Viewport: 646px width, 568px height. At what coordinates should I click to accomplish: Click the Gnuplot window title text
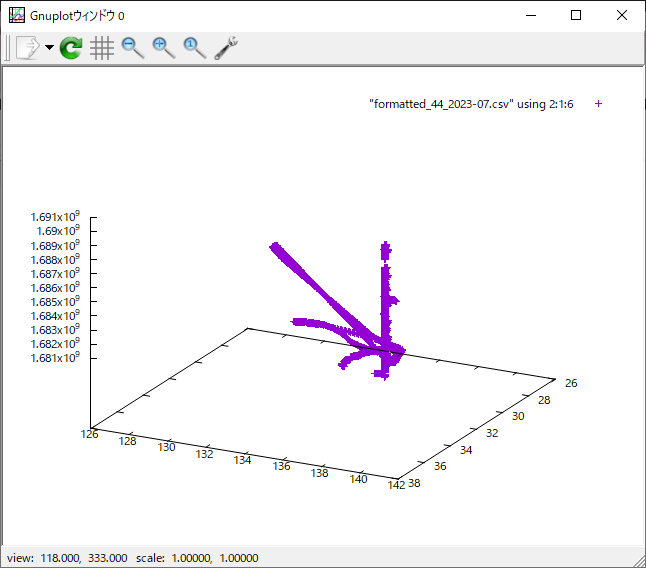(78, 15)
